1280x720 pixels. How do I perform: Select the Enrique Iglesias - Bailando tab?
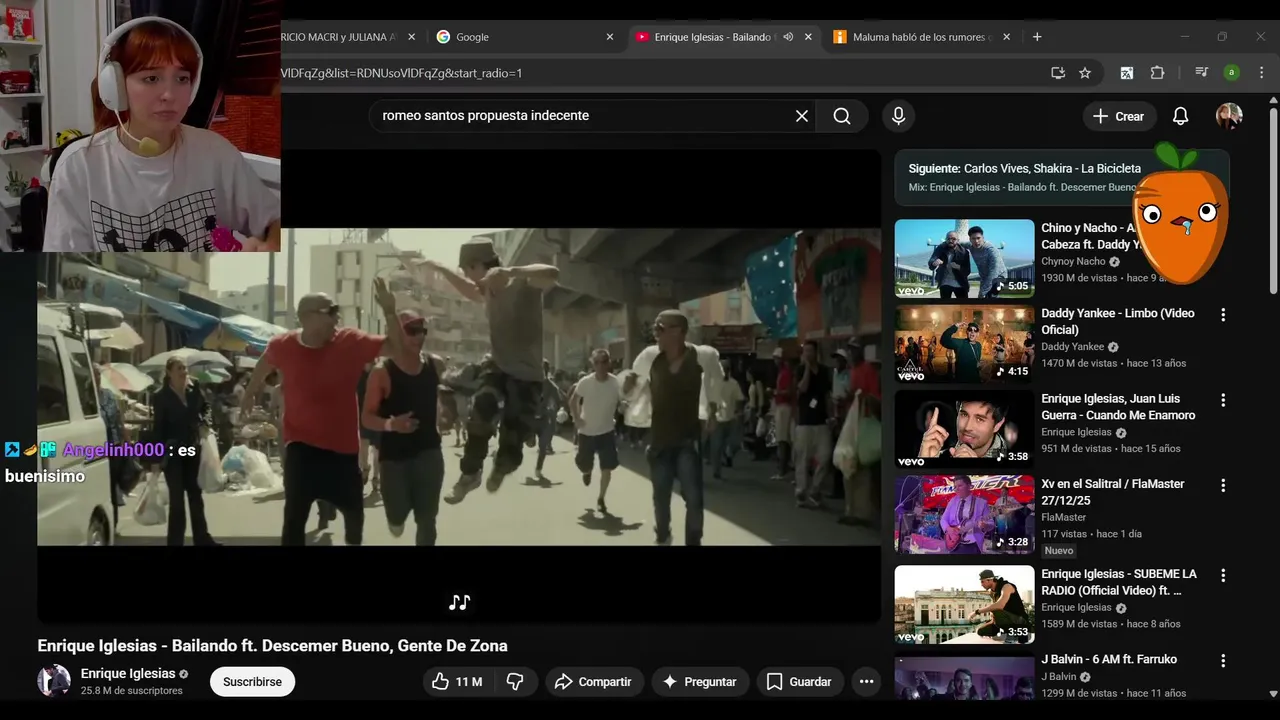pyautogui.click(x=711, y=37)
